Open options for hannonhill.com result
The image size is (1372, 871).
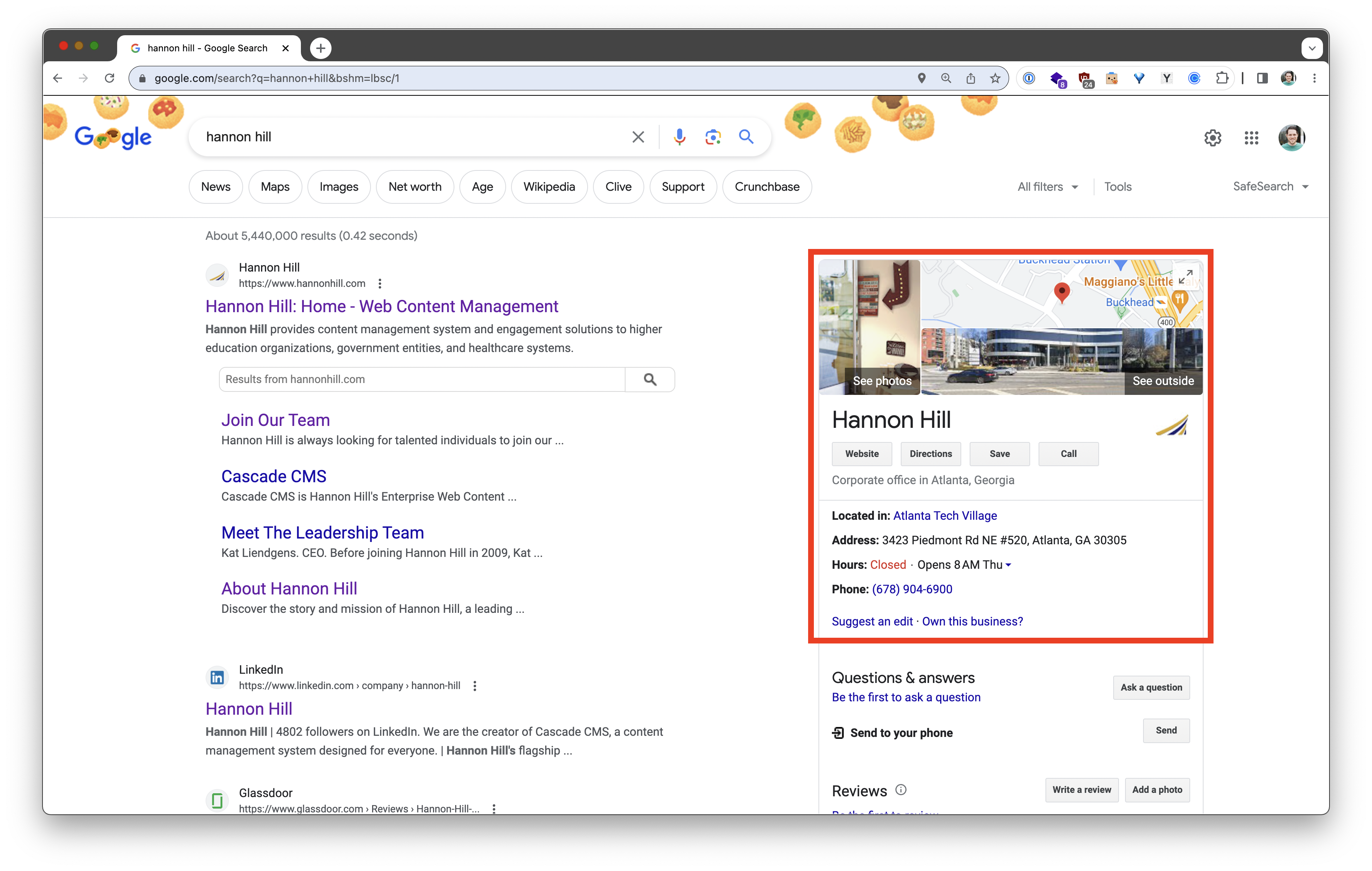coord(380,283)
